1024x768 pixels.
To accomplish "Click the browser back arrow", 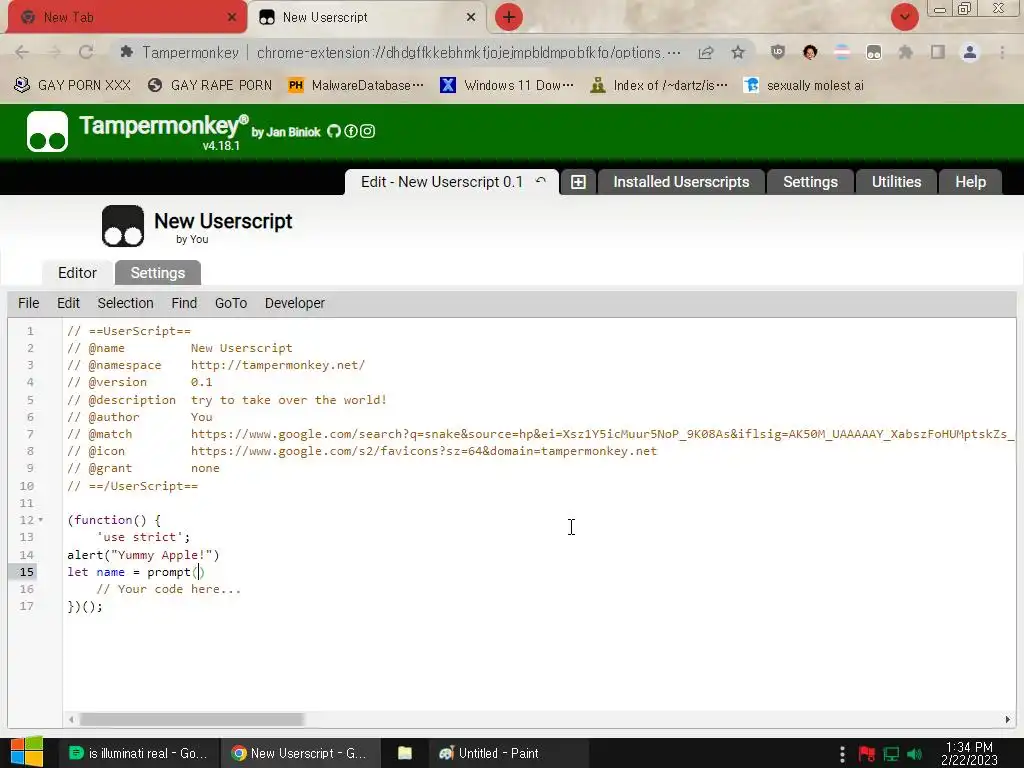I will point(22,52).
